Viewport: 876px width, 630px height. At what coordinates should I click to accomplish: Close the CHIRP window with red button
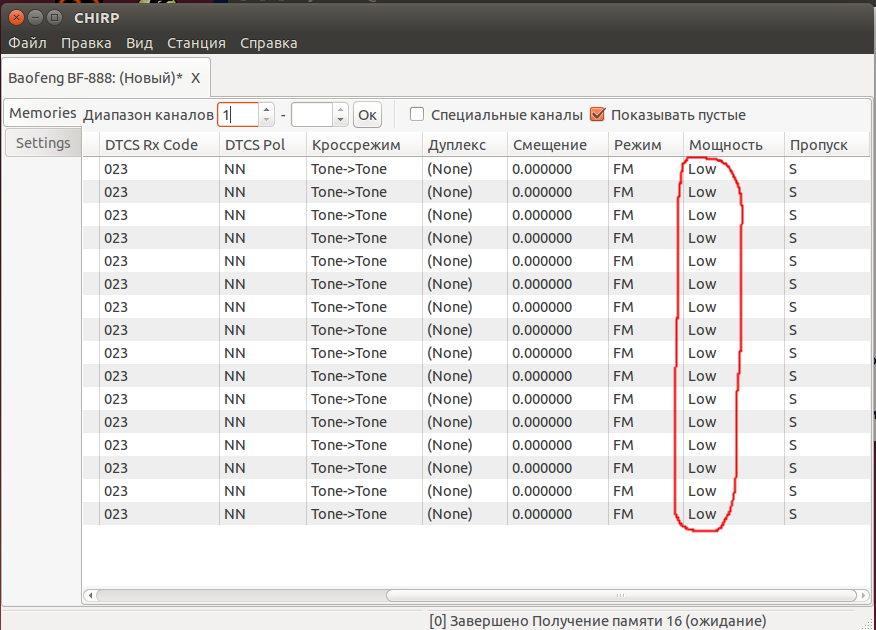tap(17, 17)
